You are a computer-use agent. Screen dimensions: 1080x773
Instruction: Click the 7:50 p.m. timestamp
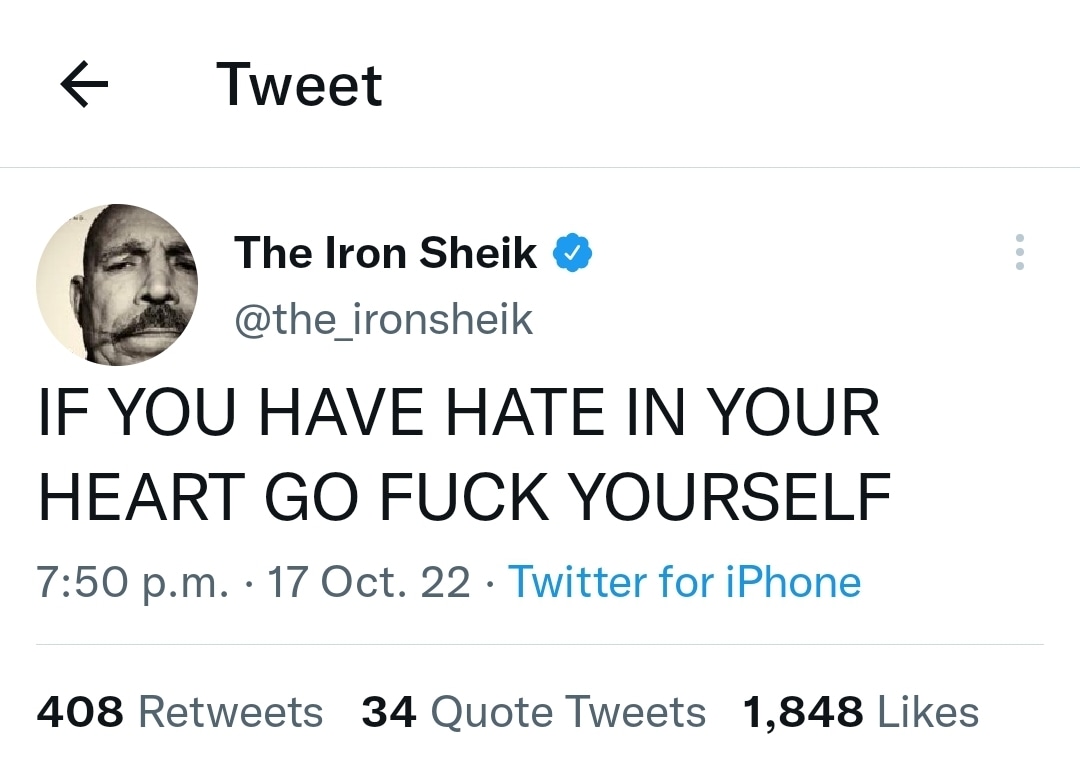133,582
